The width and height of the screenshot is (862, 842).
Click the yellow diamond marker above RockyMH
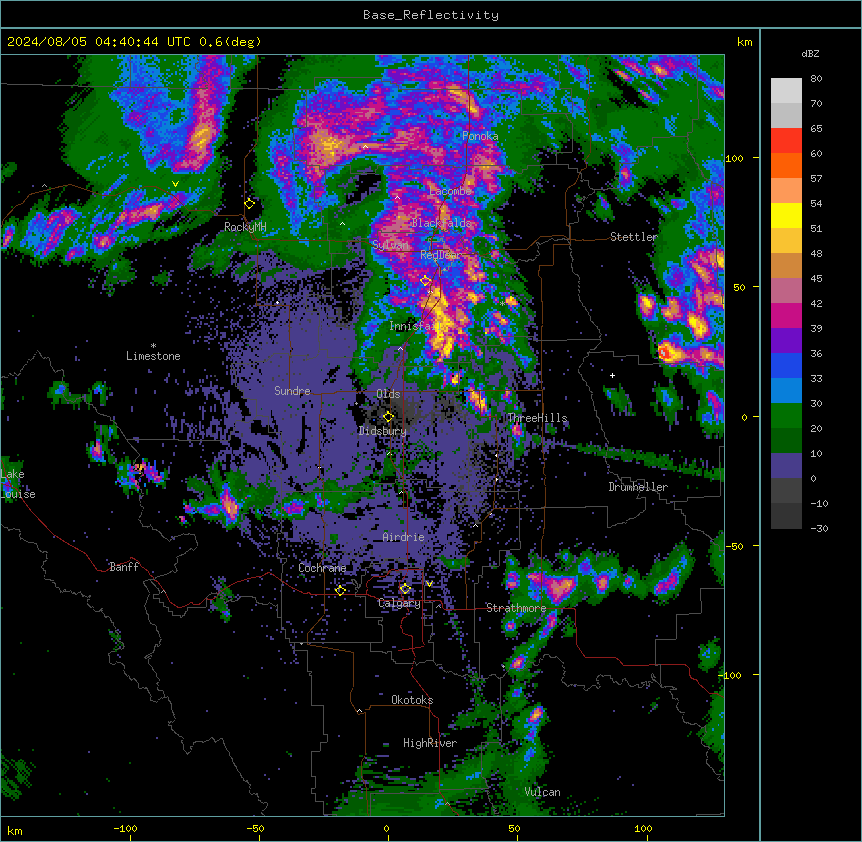250,204
